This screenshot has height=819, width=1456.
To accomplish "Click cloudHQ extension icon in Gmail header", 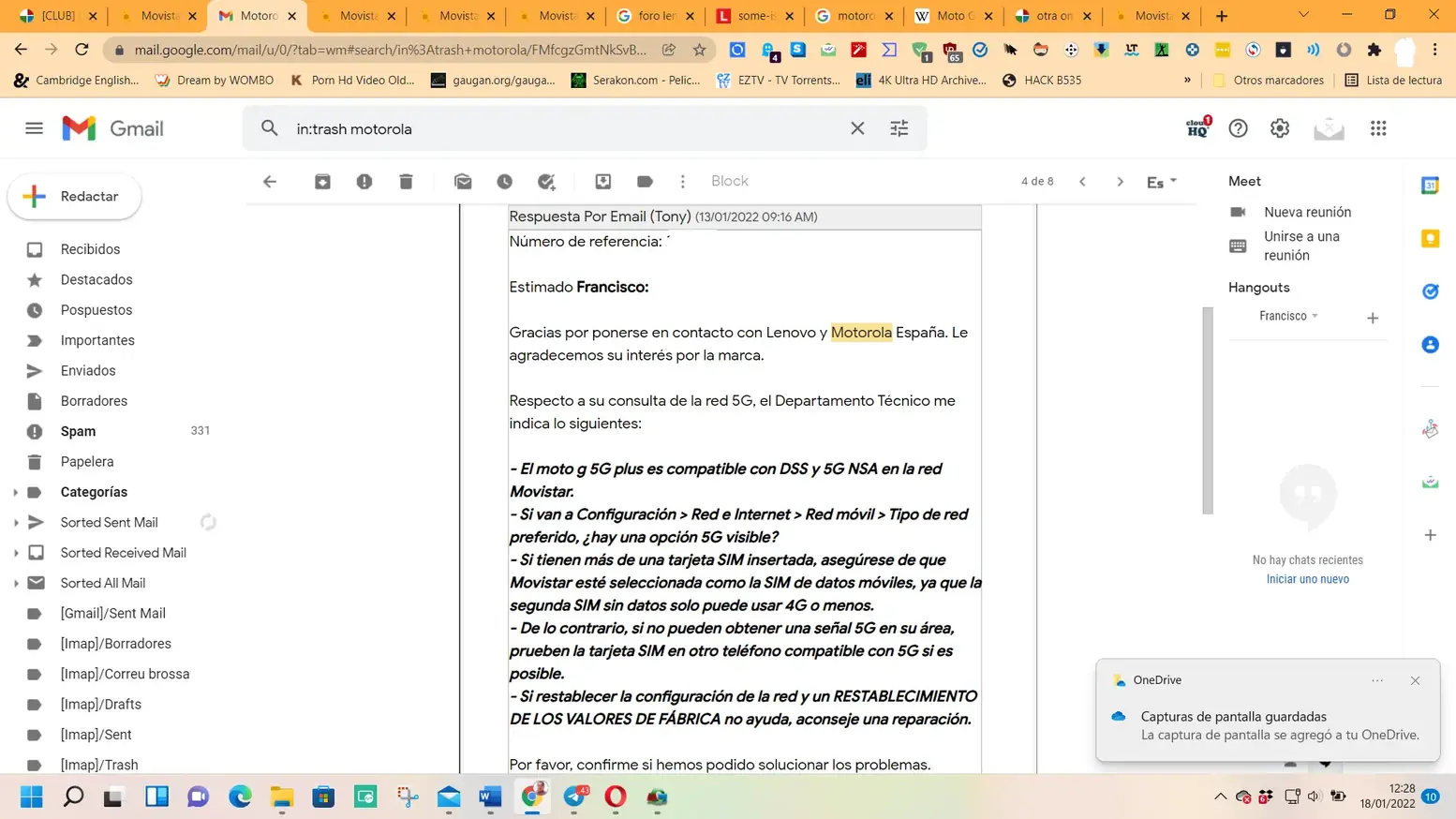I will (x=1198, y=127).
